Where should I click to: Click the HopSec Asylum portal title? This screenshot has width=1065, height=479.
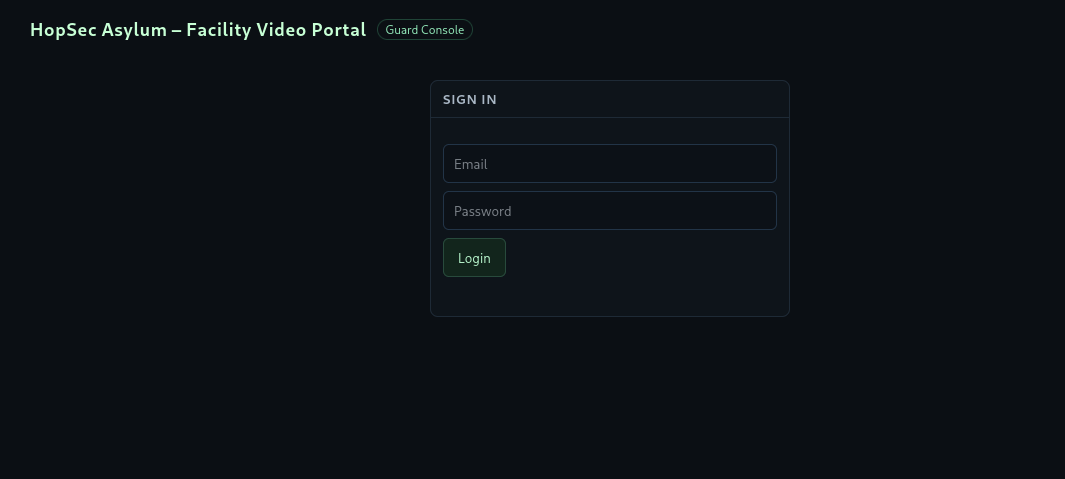pyautogui.click(x=198, y=30)
